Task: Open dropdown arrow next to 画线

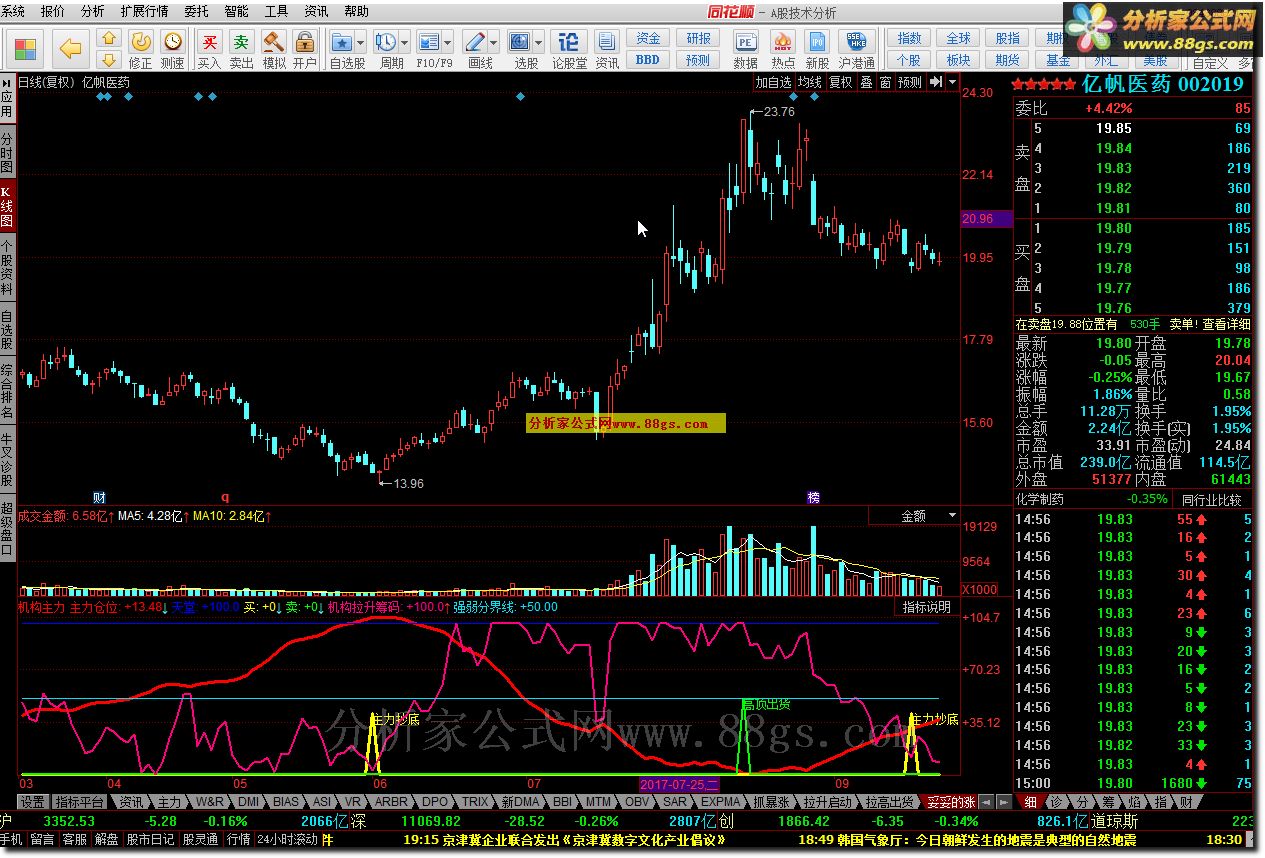Action: point(494,43)
